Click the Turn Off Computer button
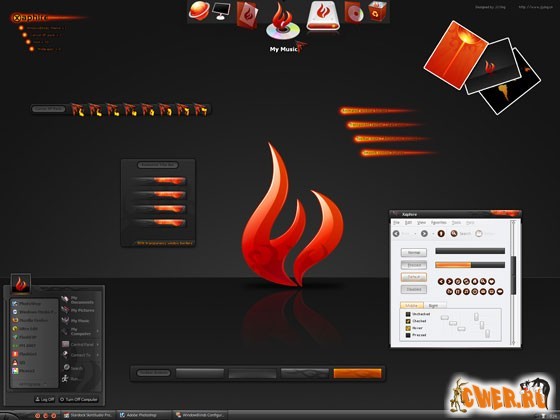This screenshot has height=420, width=560. click(x=79, y=399)
